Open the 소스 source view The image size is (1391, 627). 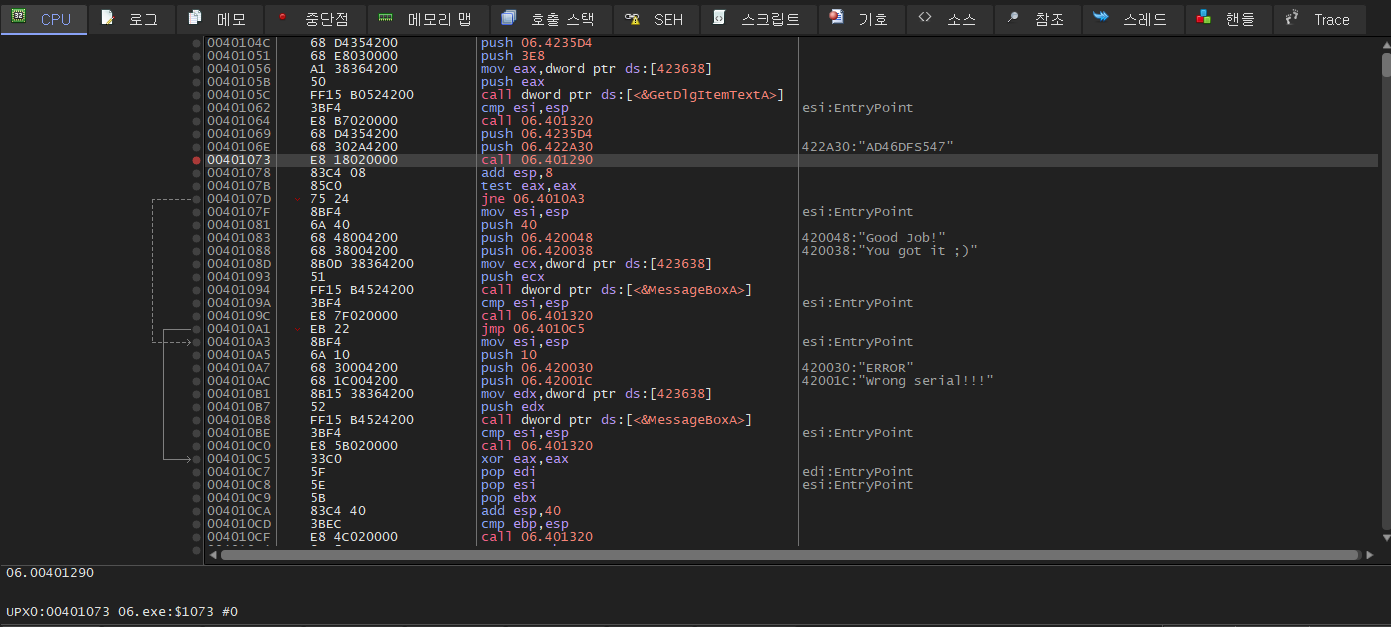point(950,18)
